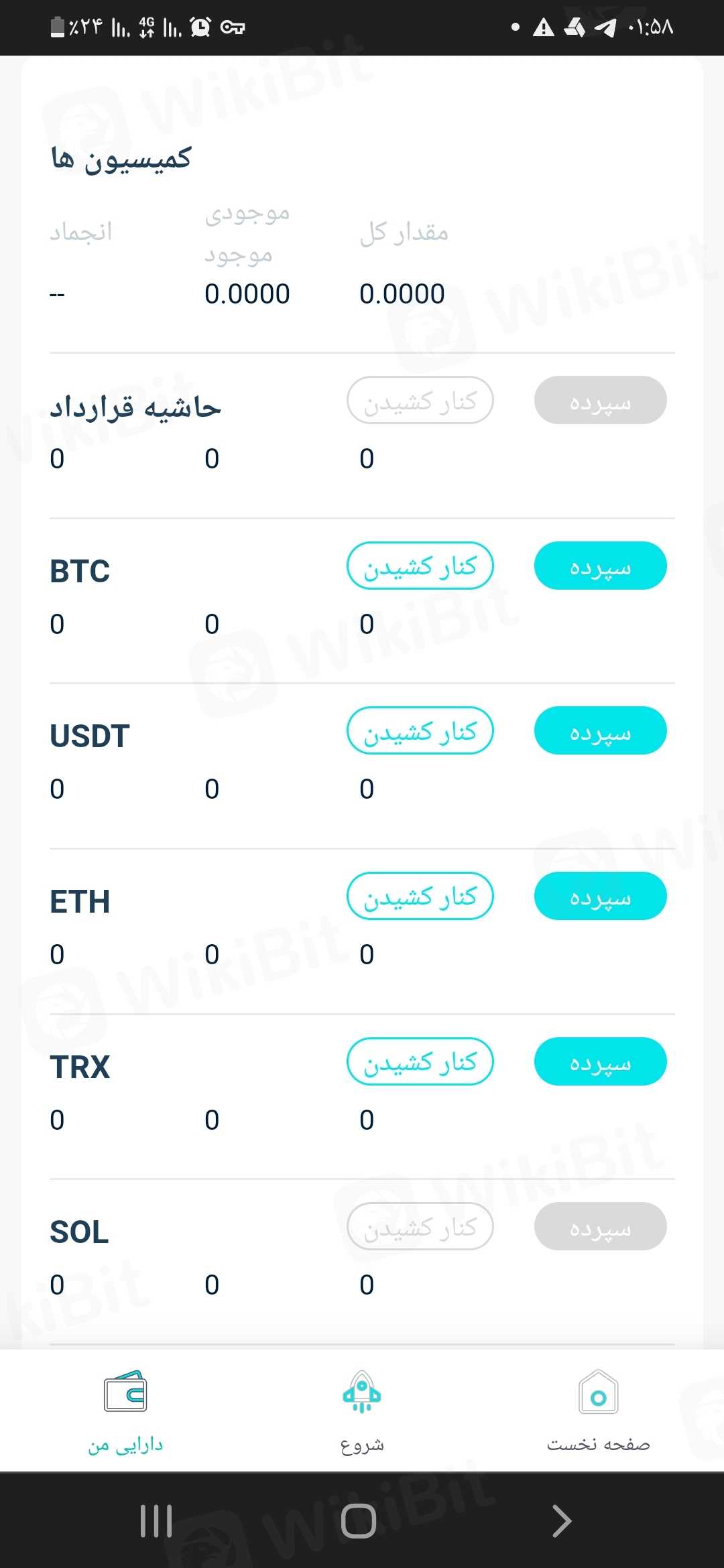Screen dimensions: 724x1568
Task: Withdraw USDT using کنار کشیدن
Action: pos(420,731)
